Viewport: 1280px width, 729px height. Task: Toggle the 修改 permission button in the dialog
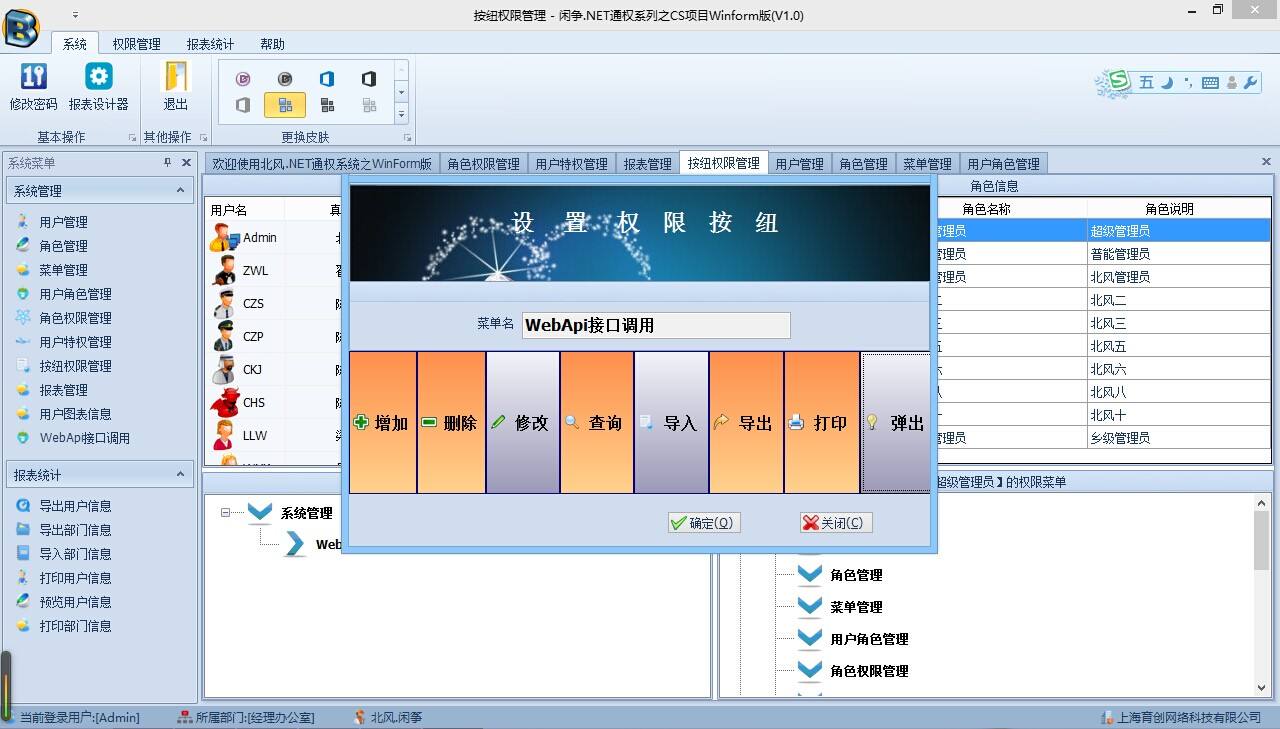coord(523,423)
